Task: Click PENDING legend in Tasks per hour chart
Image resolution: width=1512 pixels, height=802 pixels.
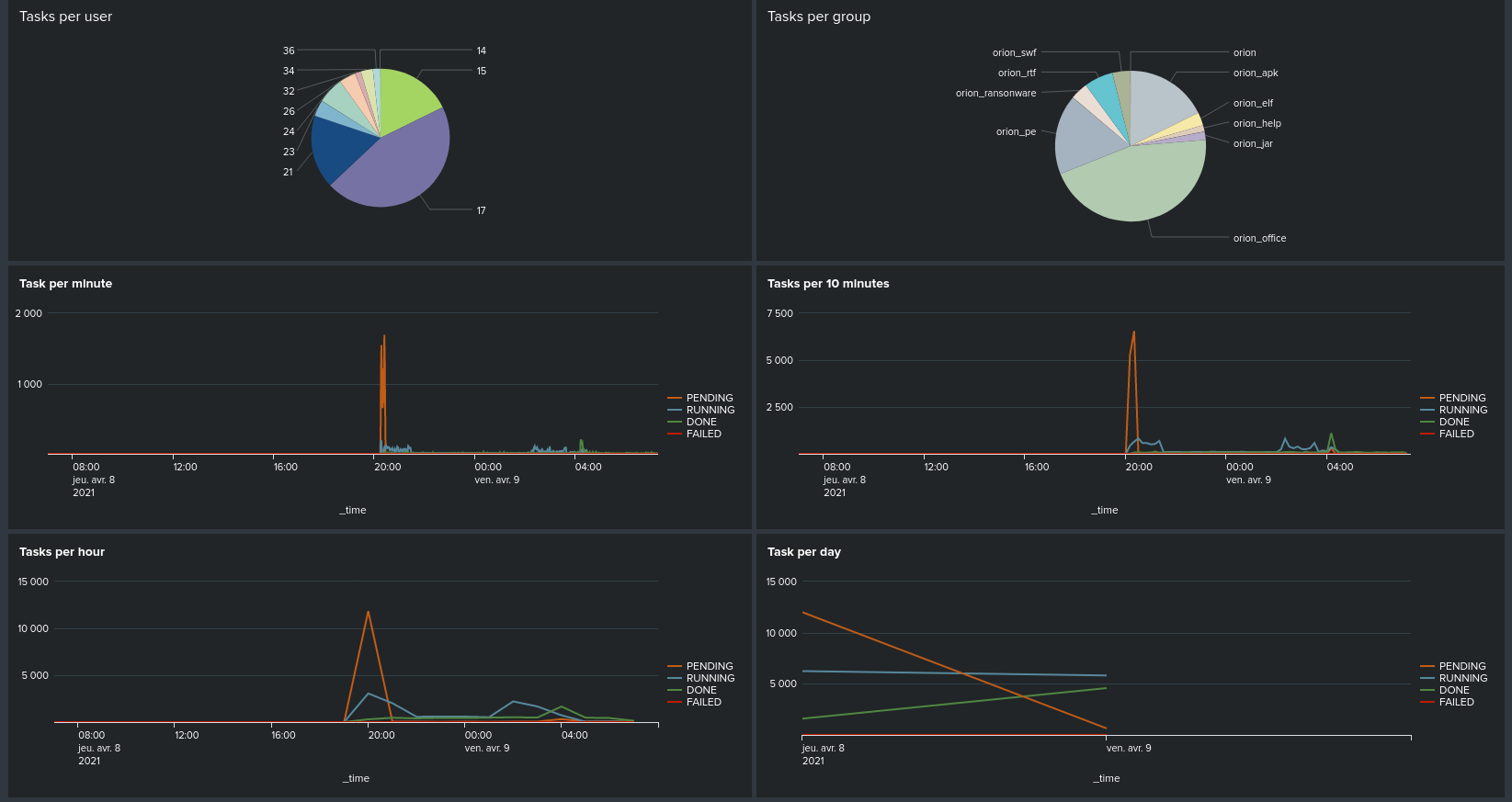Action: tap(700, 666)
